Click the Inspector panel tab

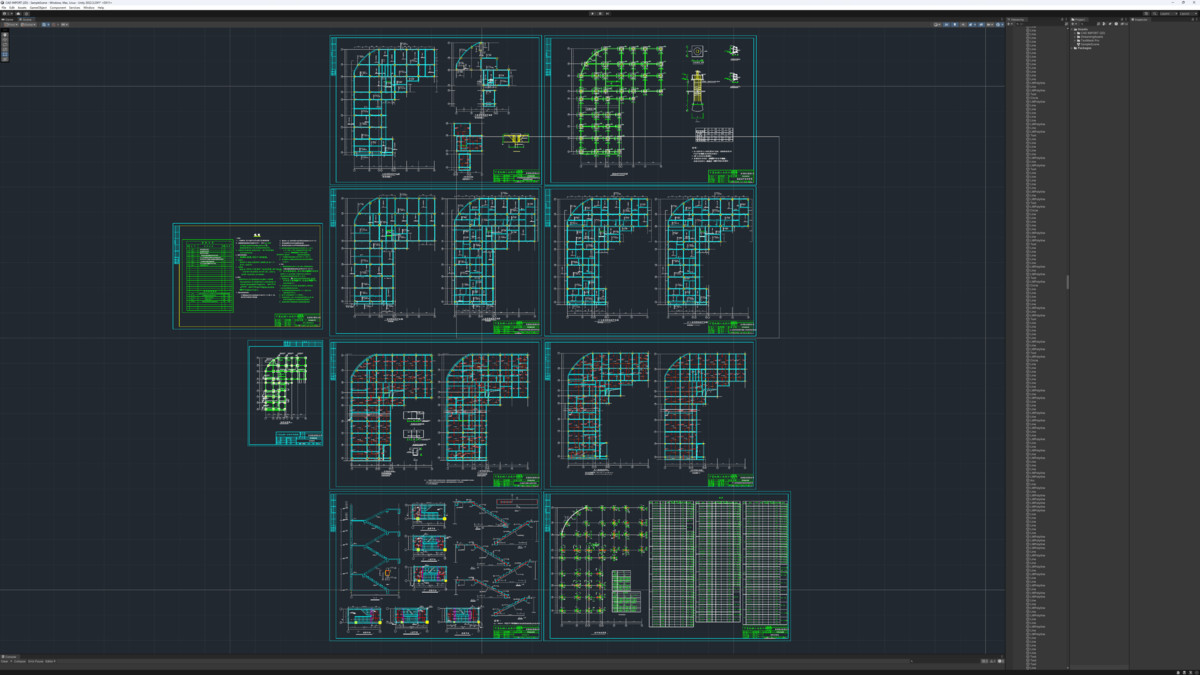[x=1141, y=19]
